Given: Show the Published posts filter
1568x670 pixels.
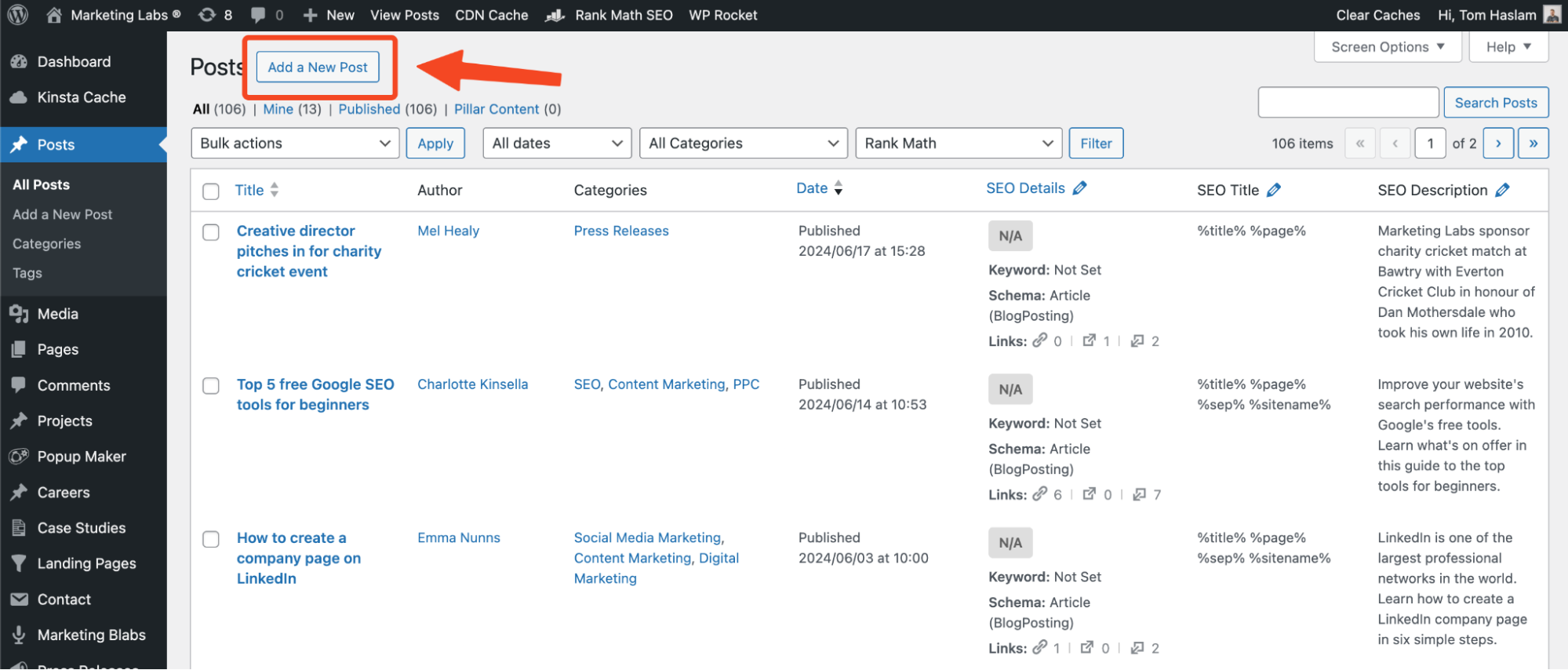Looking at the screenshot, I should pyautogui.click(x=369, y=109).
